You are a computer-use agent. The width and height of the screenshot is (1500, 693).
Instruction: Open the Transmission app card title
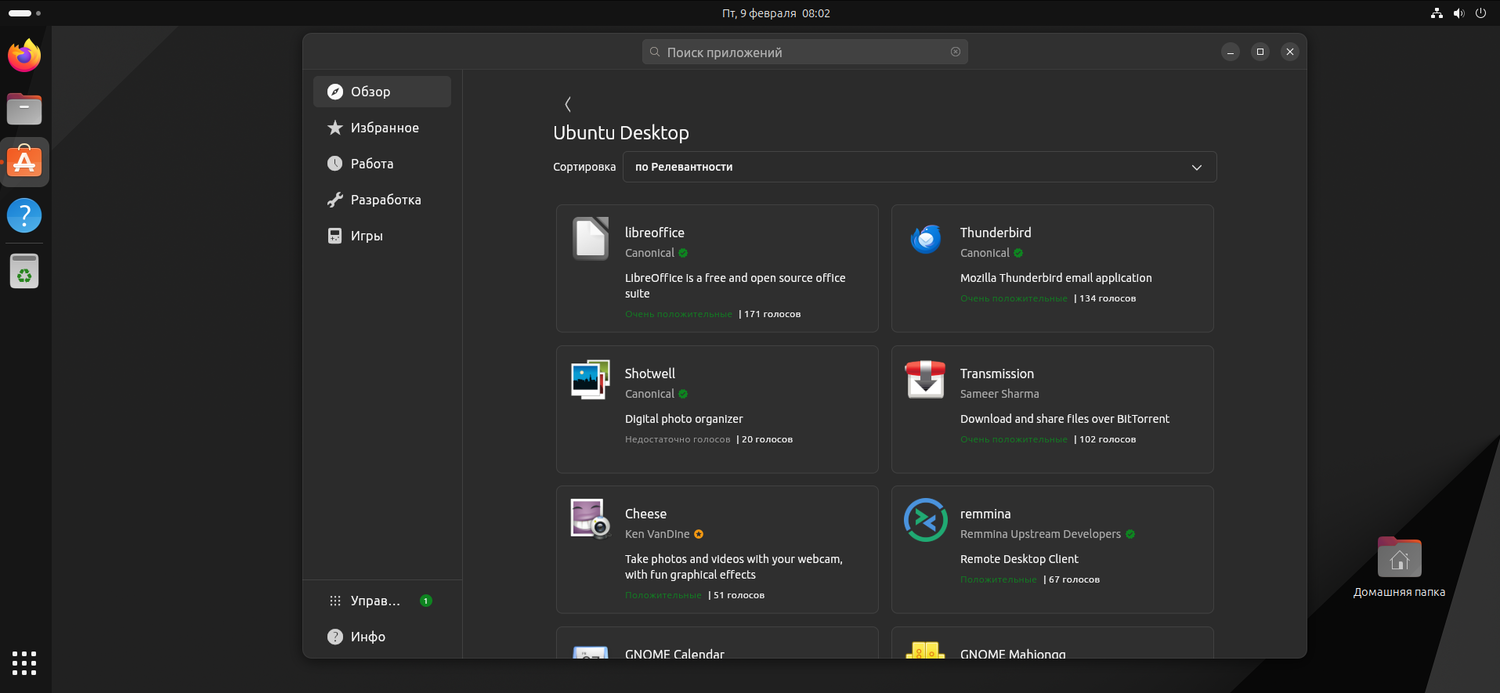tap(997, 374)
